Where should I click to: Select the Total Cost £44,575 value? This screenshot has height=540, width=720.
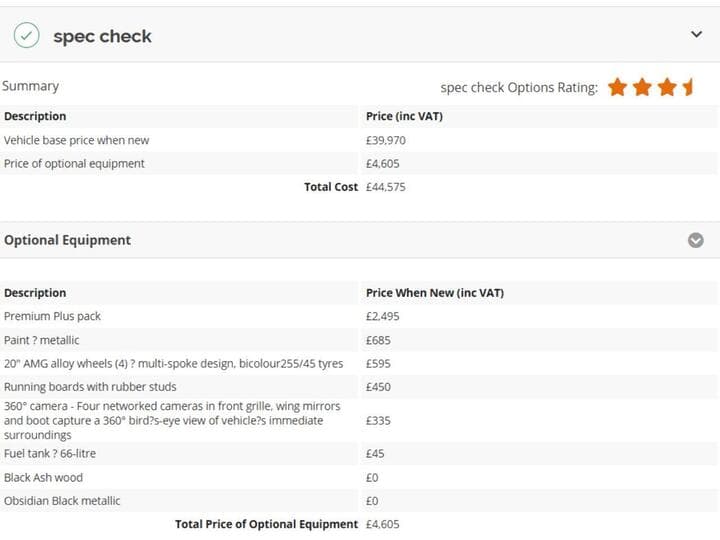pyautogui.click(x=385, y=187)
